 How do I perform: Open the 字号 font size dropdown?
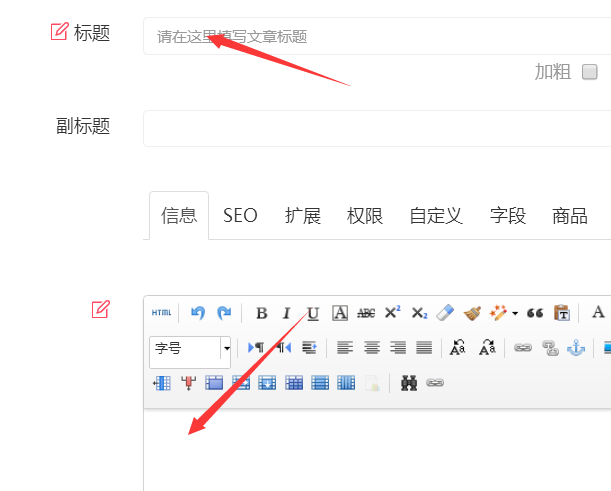click(226, 348)
